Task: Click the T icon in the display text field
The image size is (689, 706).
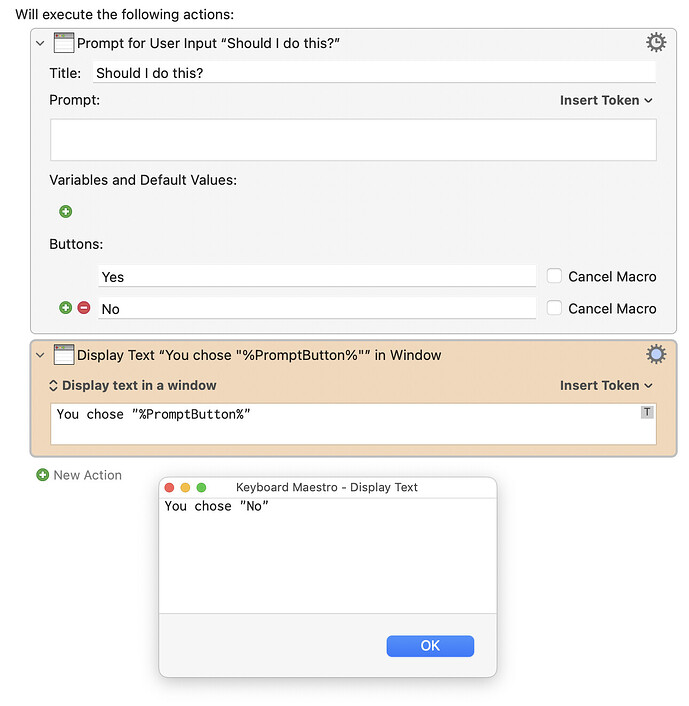Action: (647, 412)
